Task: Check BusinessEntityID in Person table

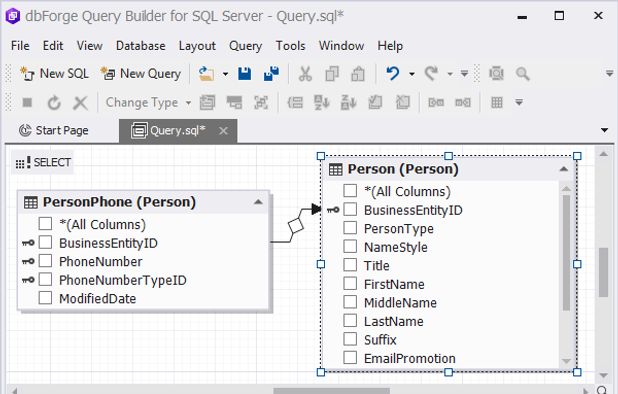Action: click(350, 209)
